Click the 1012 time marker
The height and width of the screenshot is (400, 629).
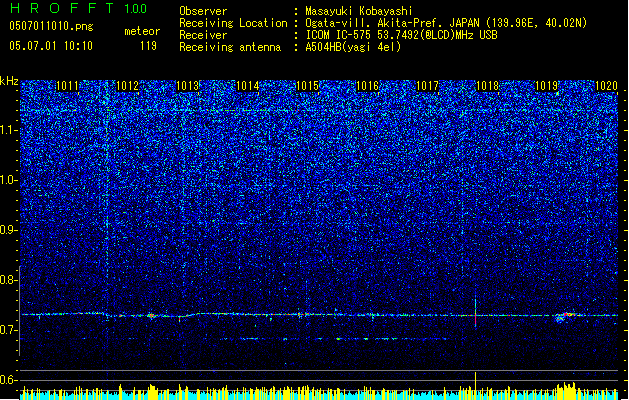click(128, 86)
